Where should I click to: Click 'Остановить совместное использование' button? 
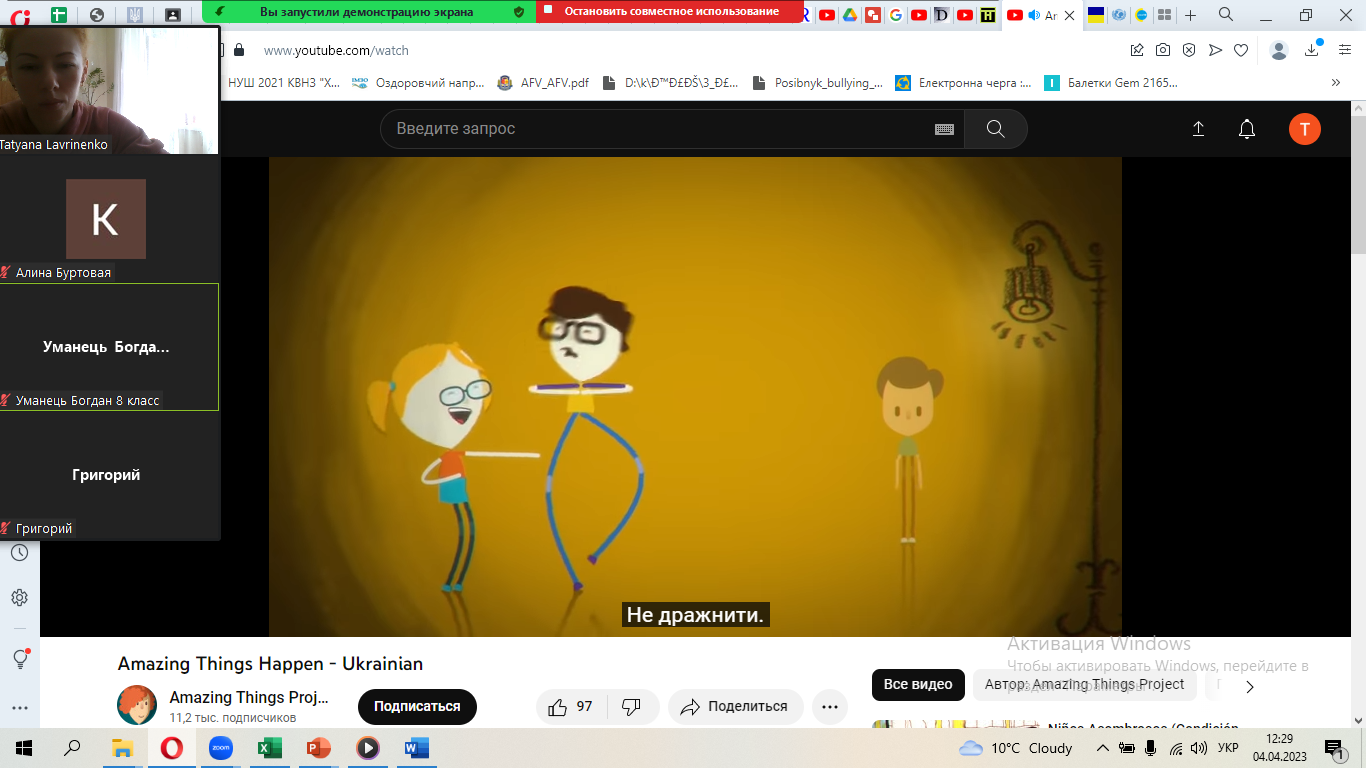[x=670, y=12]
